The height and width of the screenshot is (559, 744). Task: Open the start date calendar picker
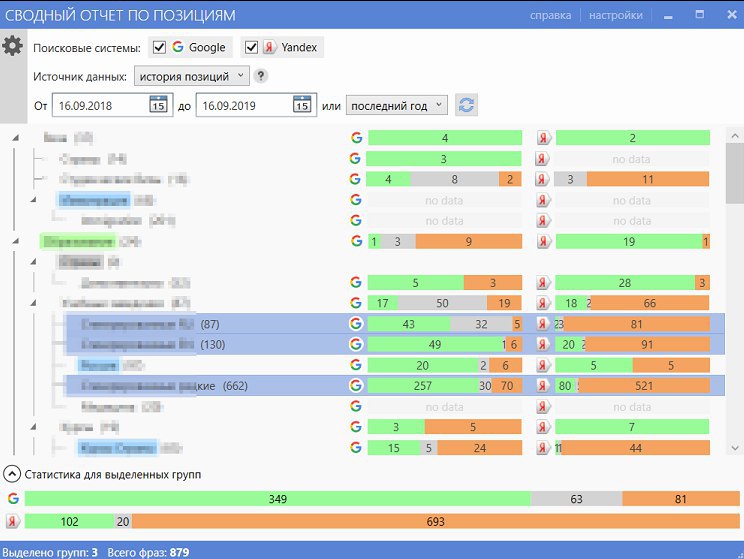158,104
